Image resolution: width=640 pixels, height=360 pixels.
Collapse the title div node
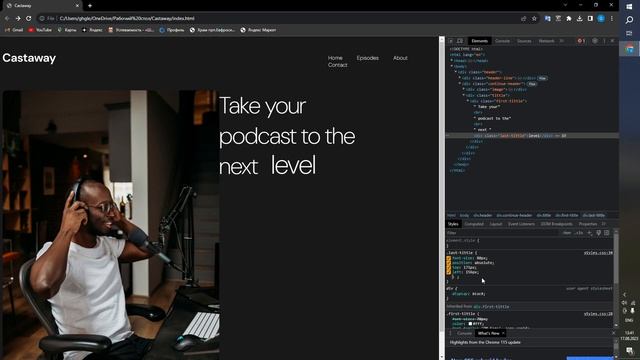(x=464, y=95)
